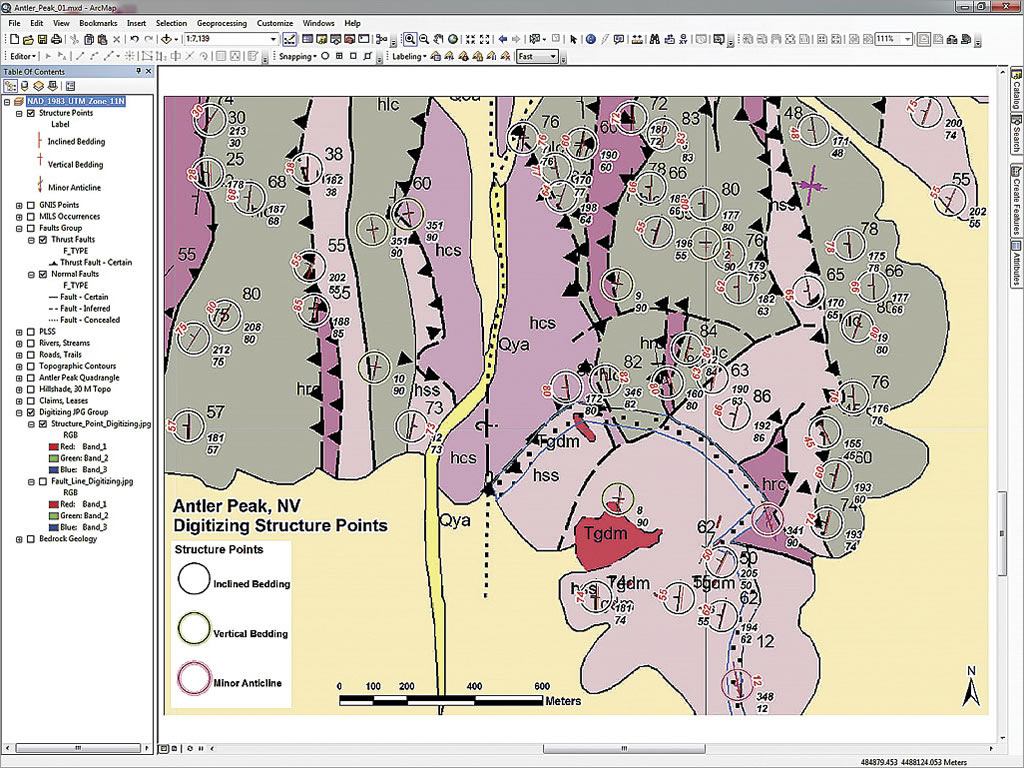
Task: Click the Green Band_2 swatch under Fault_Line_Digitizing.jpg
Action: (x=54, y=516)
